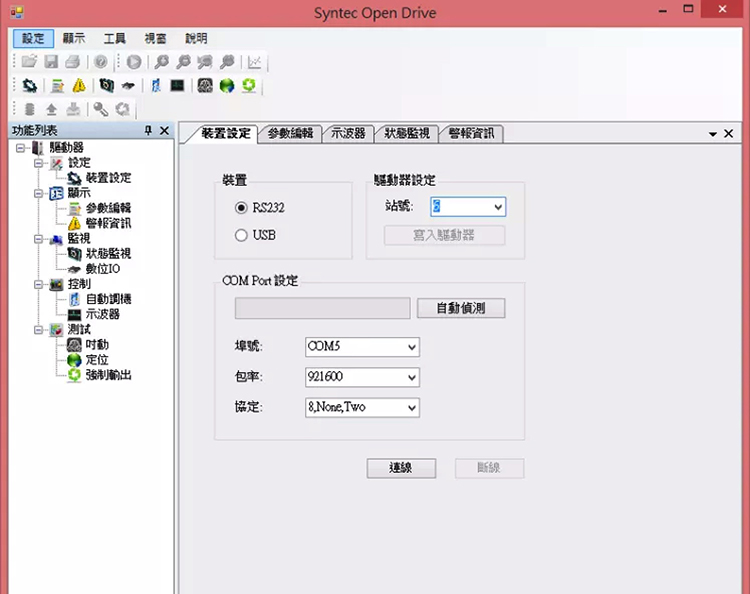The image size is (750, 594).
Task: Select 強制輸出 in the function tree
Action: point(108,375)
